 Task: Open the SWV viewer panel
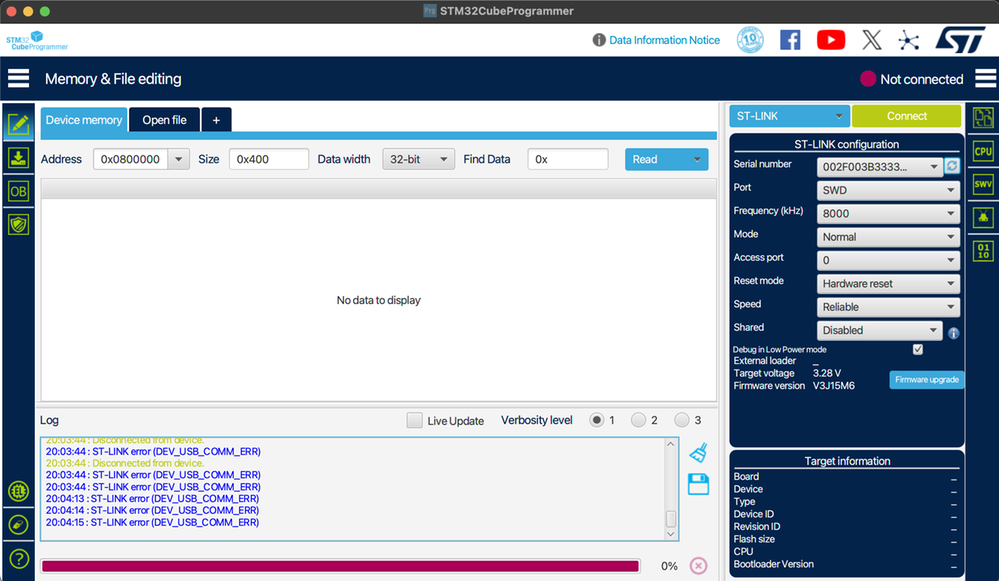(x=983, y=184)
